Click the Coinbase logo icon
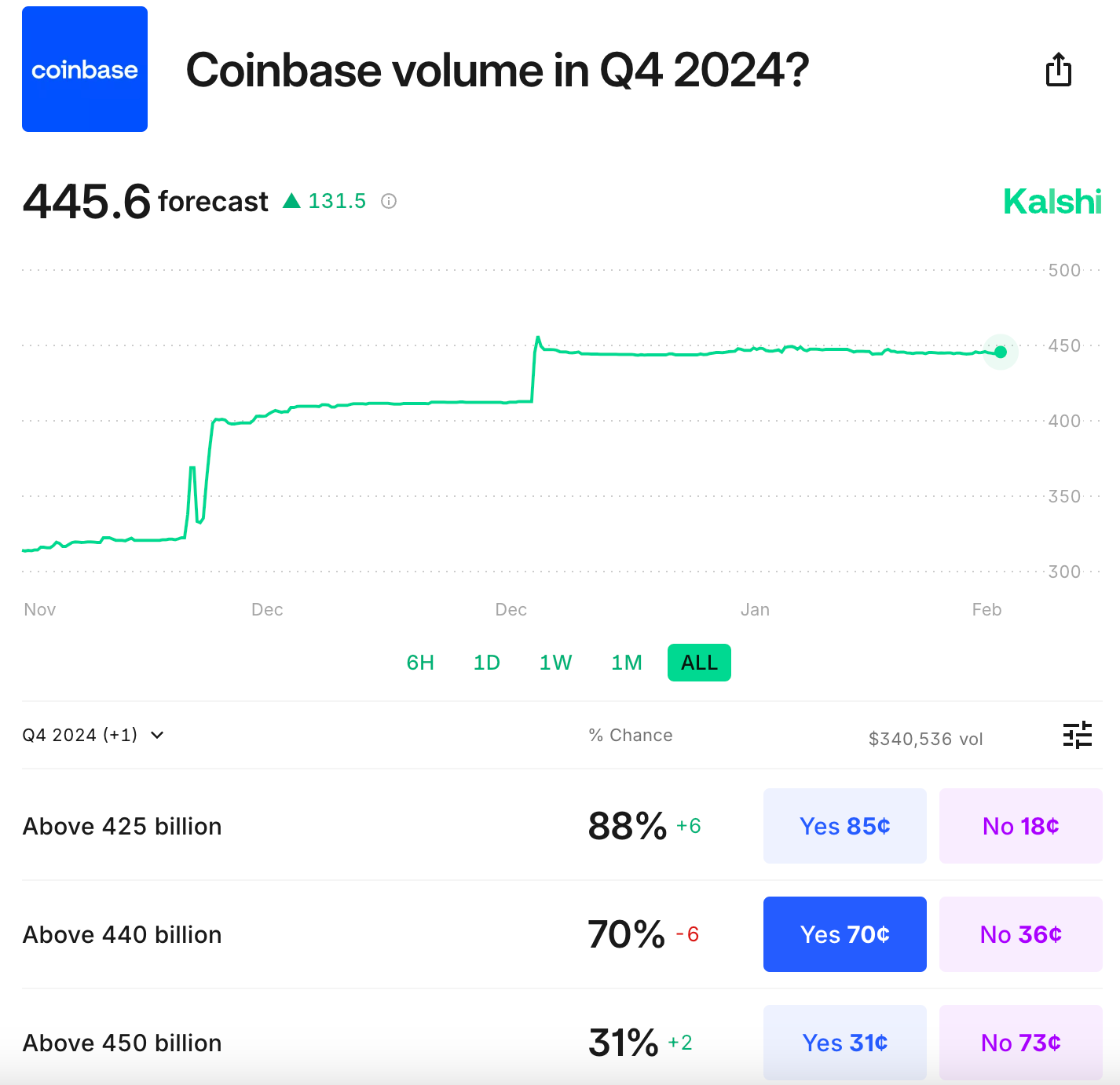 (84, 69)
